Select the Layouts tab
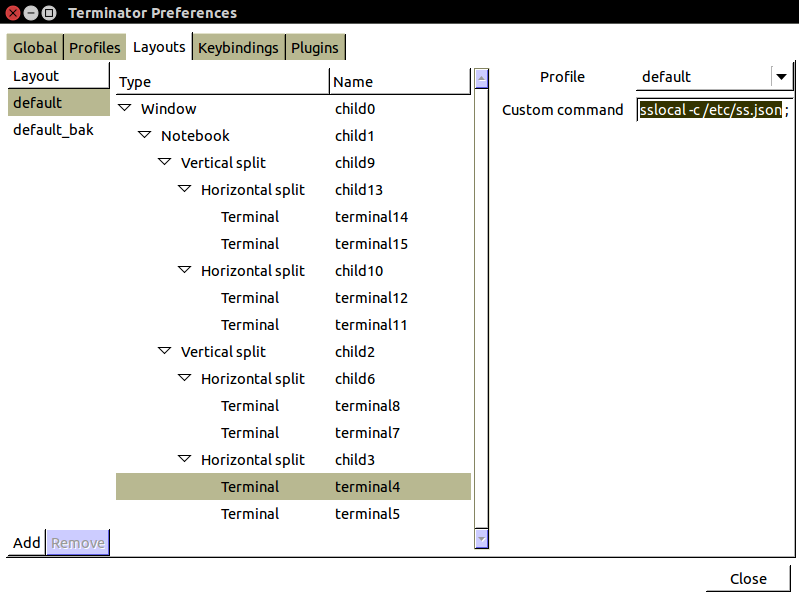Image resolution: width=799 pixels, height=601 pixels. 159,47
